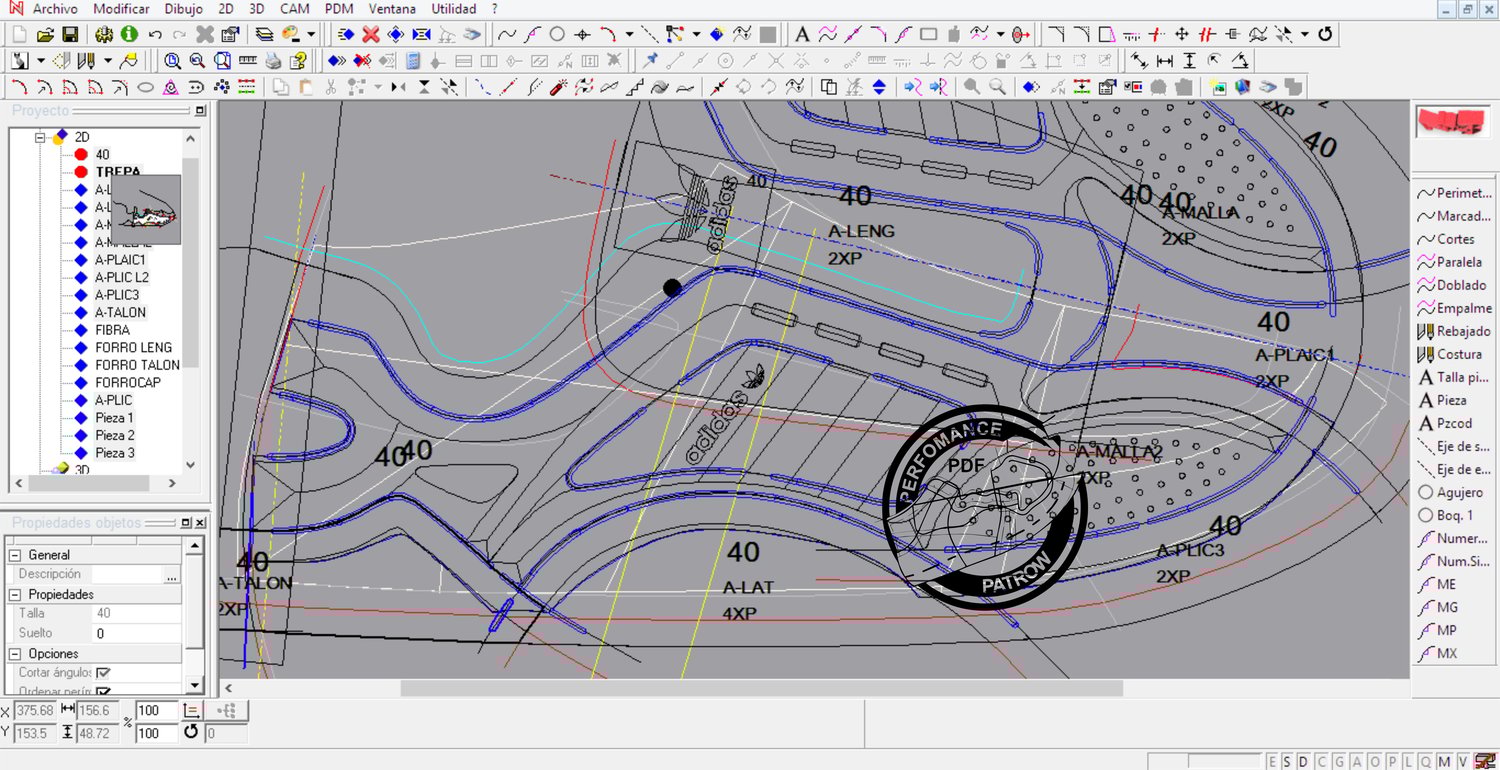The height and width of the screenshot is (770, 1500).
Task: Collapse the Opciones section
Action: pos(14,653)
